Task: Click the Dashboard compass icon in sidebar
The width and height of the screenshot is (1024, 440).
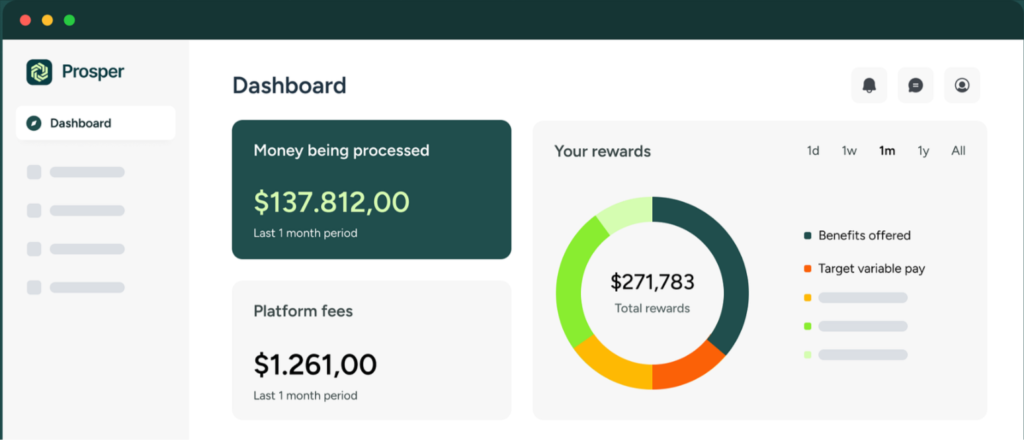Action: [33, 123]
